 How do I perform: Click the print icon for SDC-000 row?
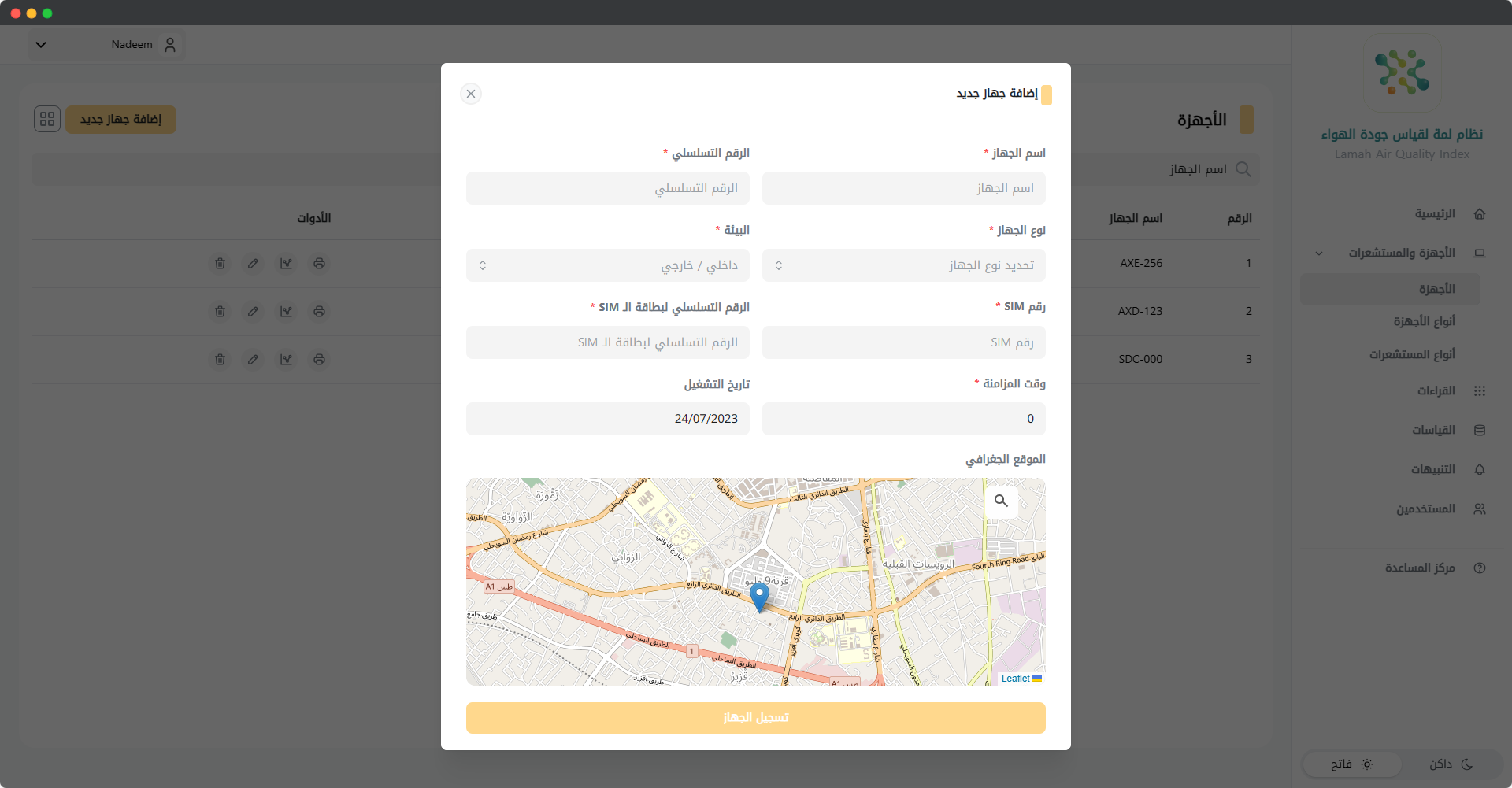tap(319, 360)
